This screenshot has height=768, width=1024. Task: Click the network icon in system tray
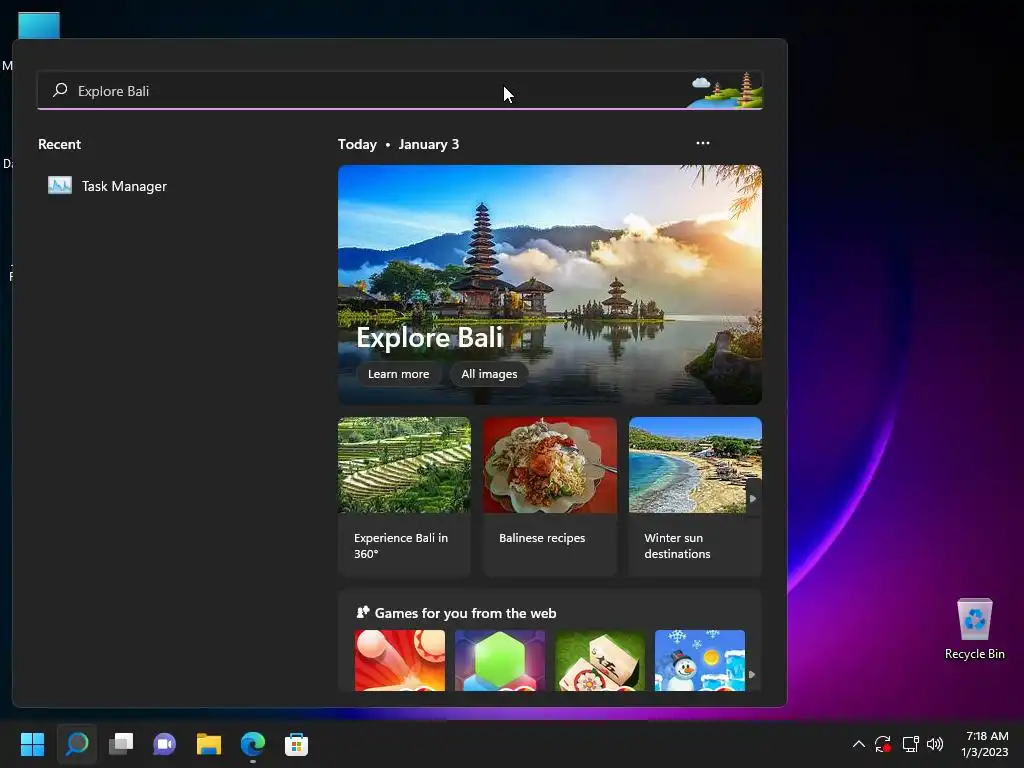point(910,744)
